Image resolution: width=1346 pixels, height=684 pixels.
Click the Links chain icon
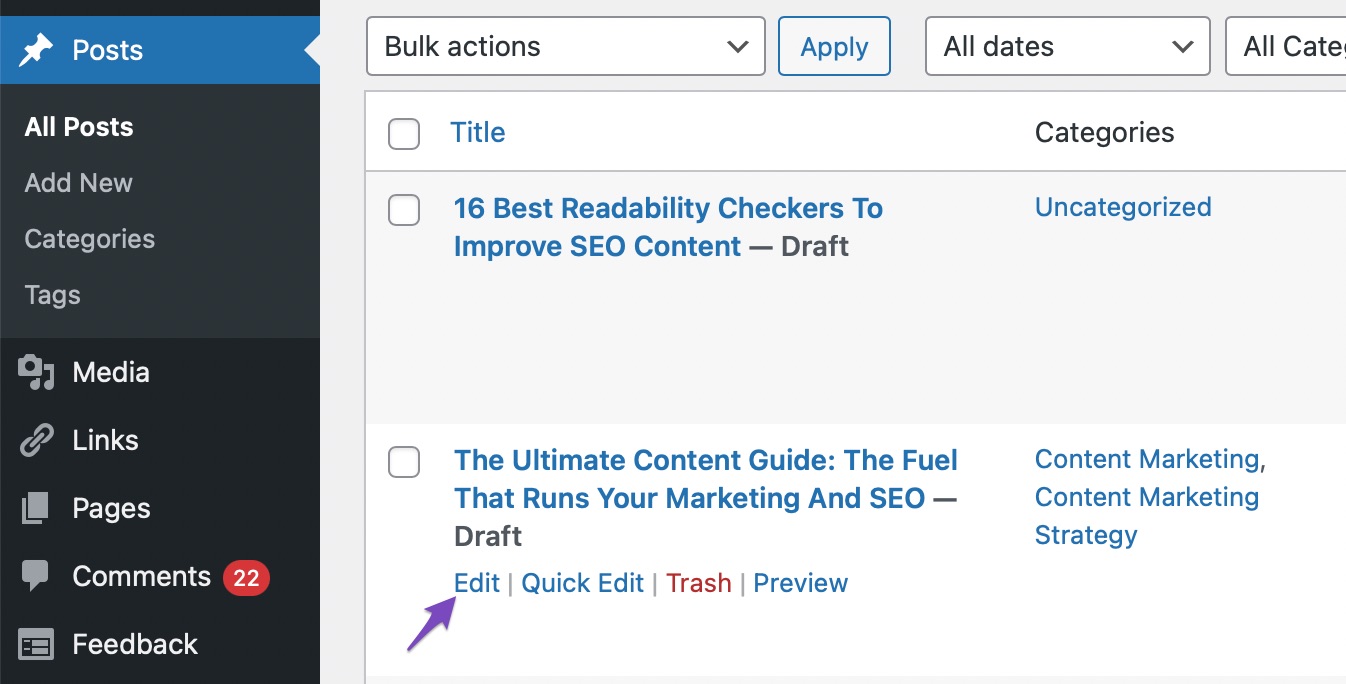36,440
